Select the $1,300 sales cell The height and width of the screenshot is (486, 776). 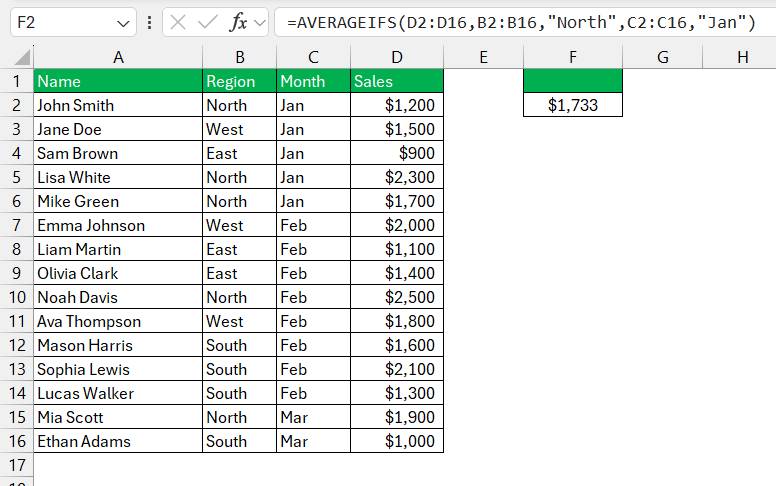coord(397,393)
